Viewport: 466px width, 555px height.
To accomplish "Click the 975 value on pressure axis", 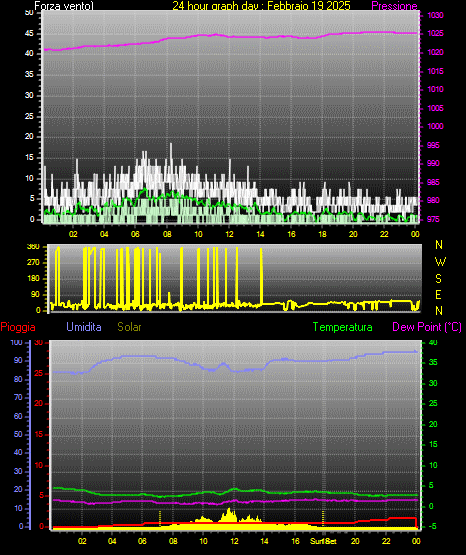I will point(433,219).
